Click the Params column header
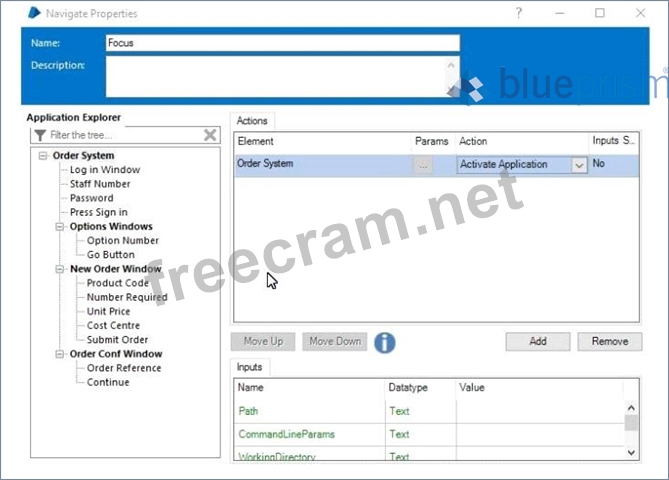The image size is (669, 480). (432, 142)
